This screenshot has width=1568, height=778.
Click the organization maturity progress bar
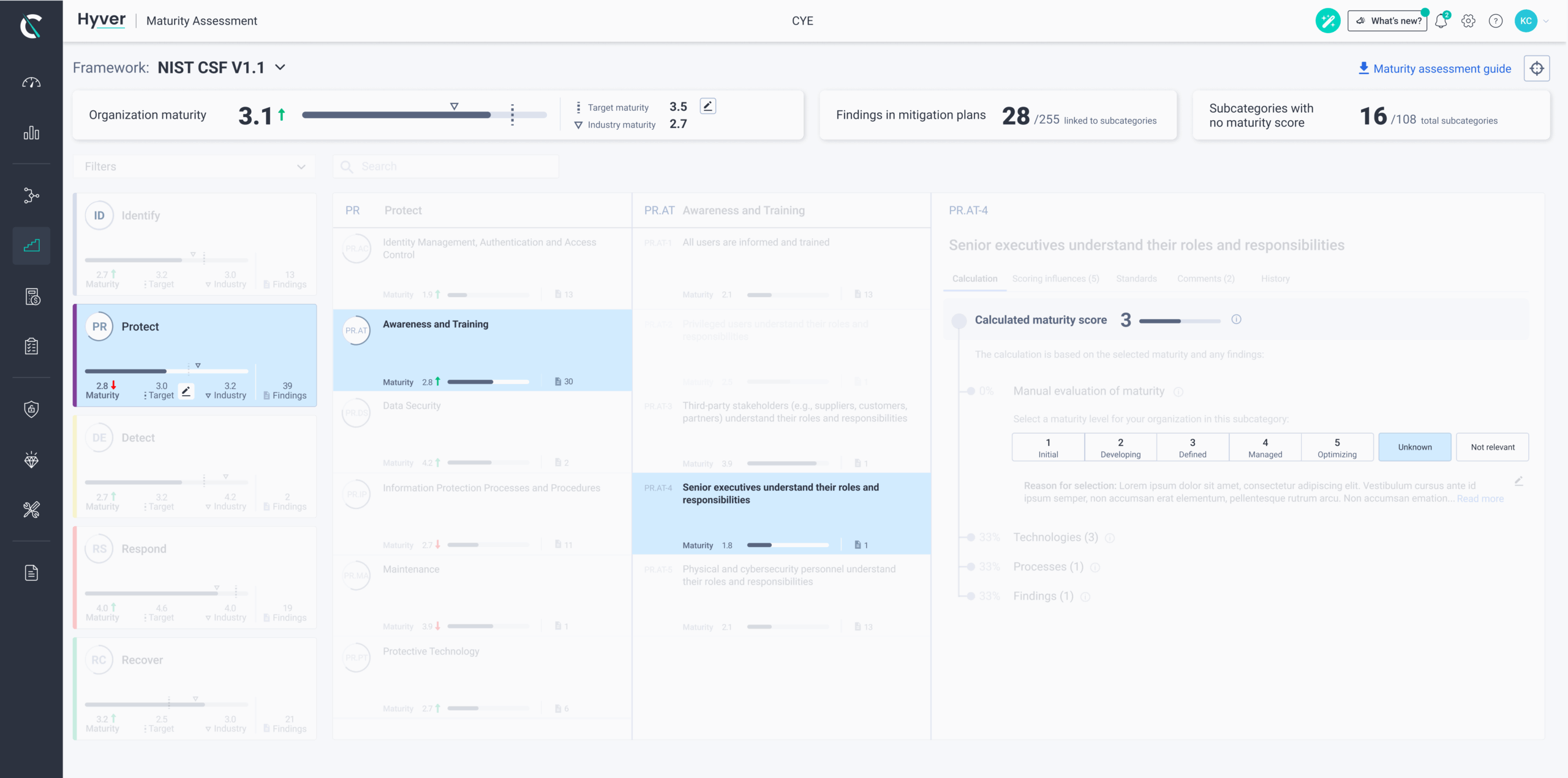(424, 115)
